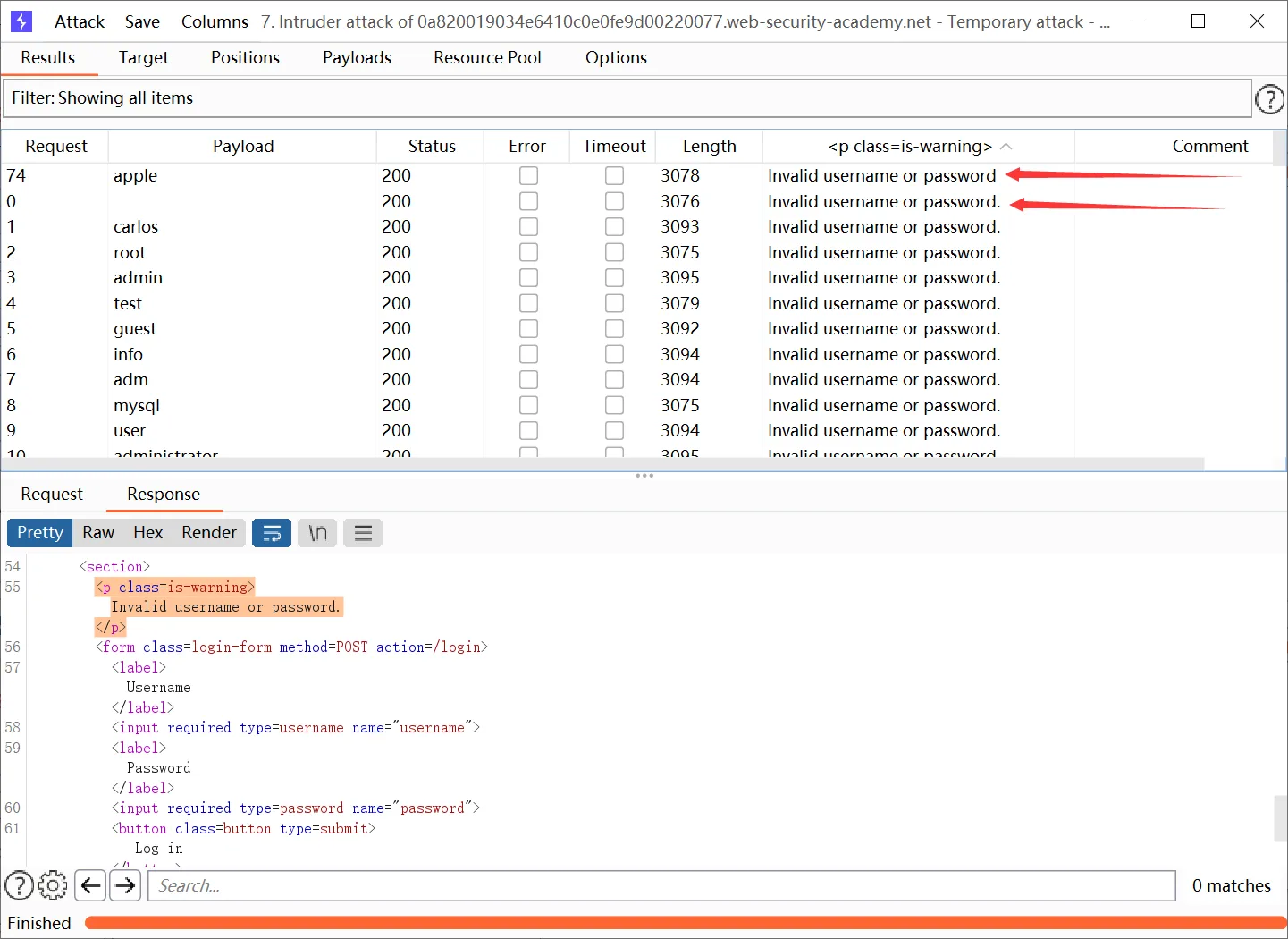Toggle the word wrap icon in response toolbar
The width and height of the screenshot is (1288, 939).
(272, 533)
